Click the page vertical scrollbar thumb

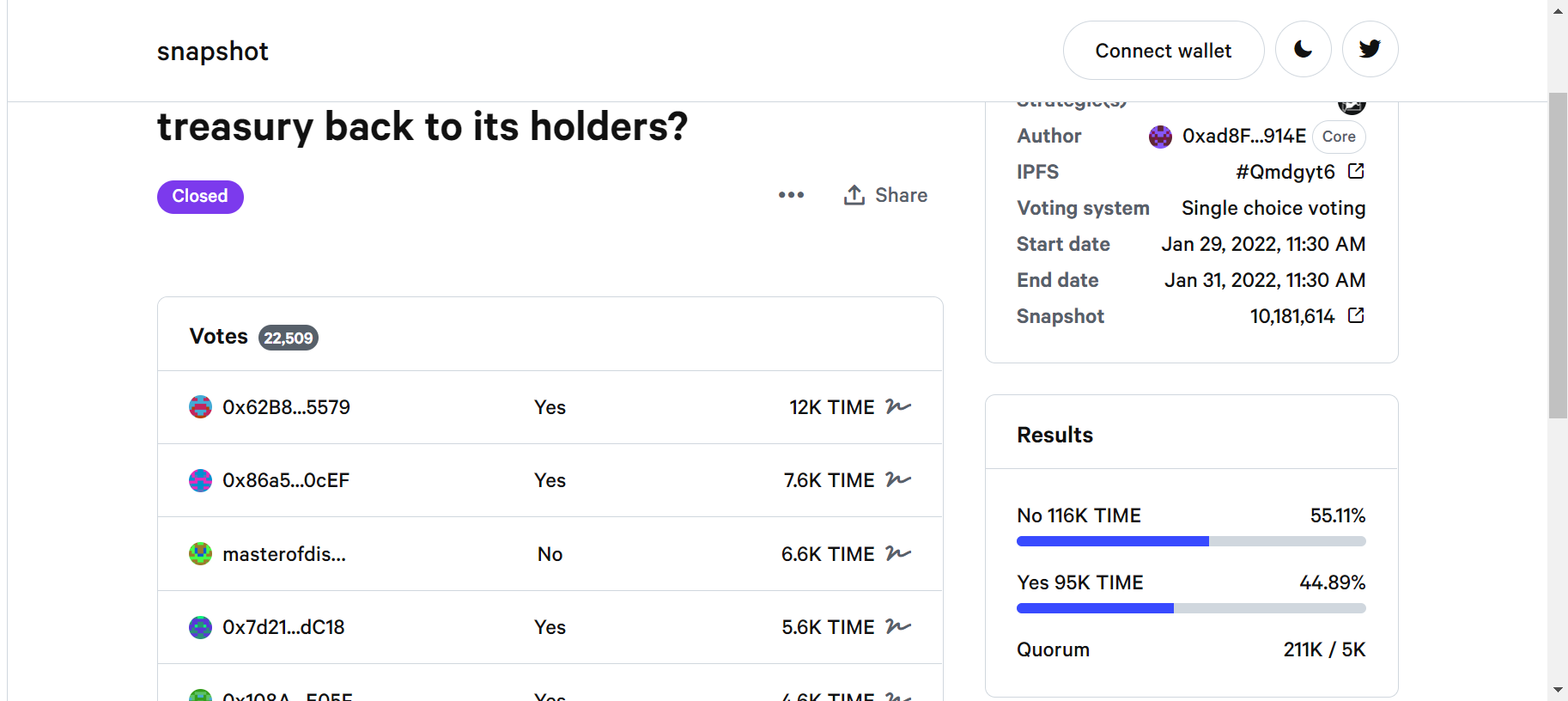tap(1558, 255)
